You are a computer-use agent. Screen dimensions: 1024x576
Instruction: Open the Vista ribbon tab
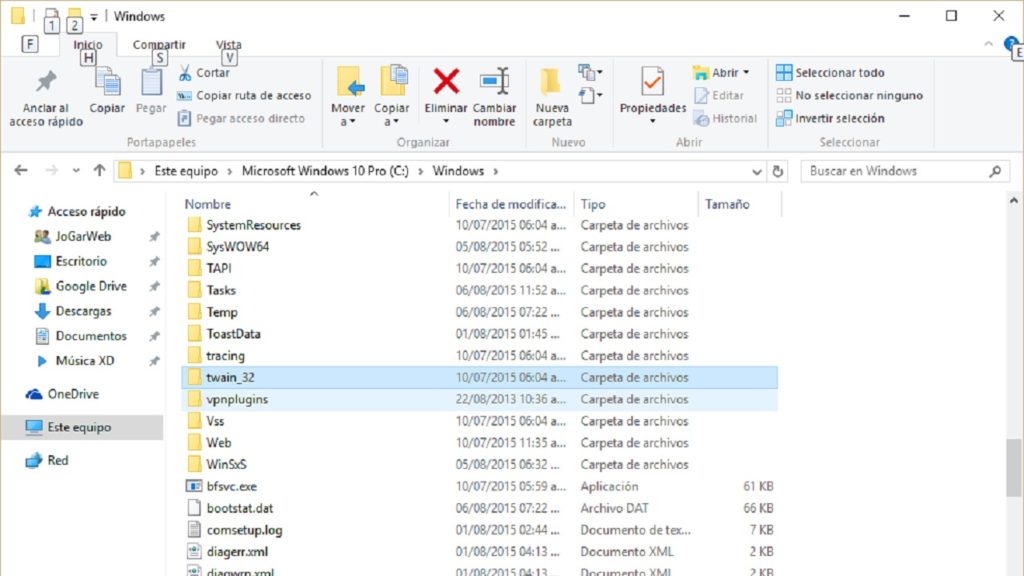tap(229, 44)
